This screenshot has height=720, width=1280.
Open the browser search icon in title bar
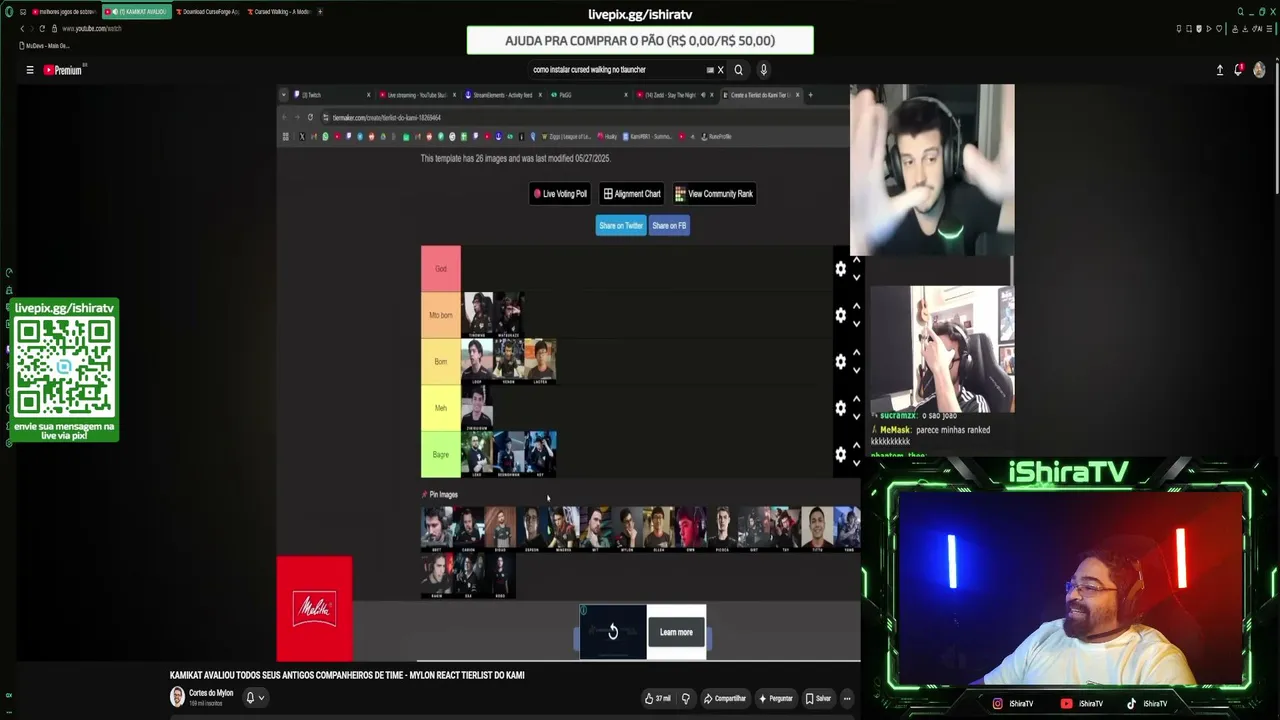pyautogui.click(x=1241, y=12)
